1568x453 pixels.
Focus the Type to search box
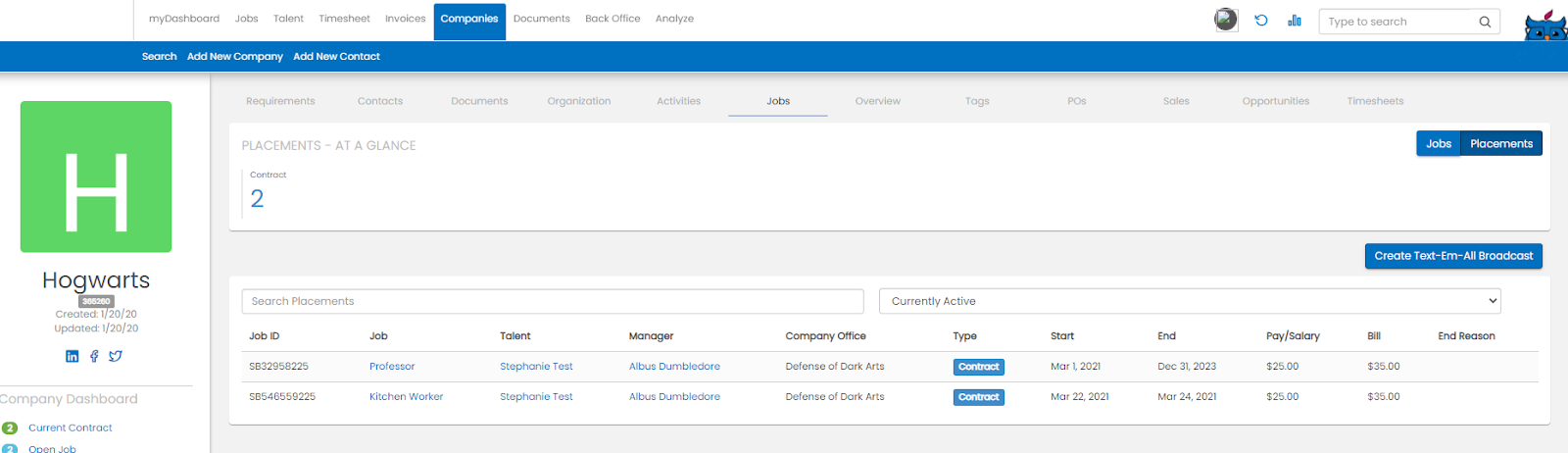click(x=1397, y=22)
